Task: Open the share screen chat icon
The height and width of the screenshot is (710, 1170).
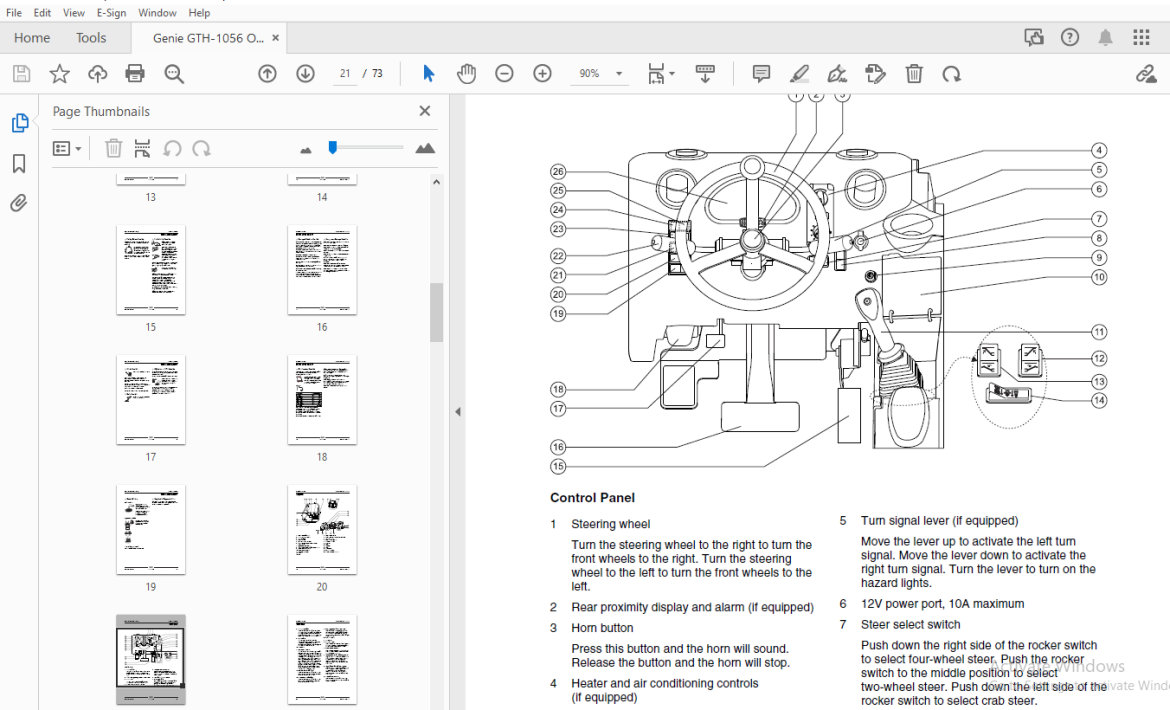Action: [1033, 37]
